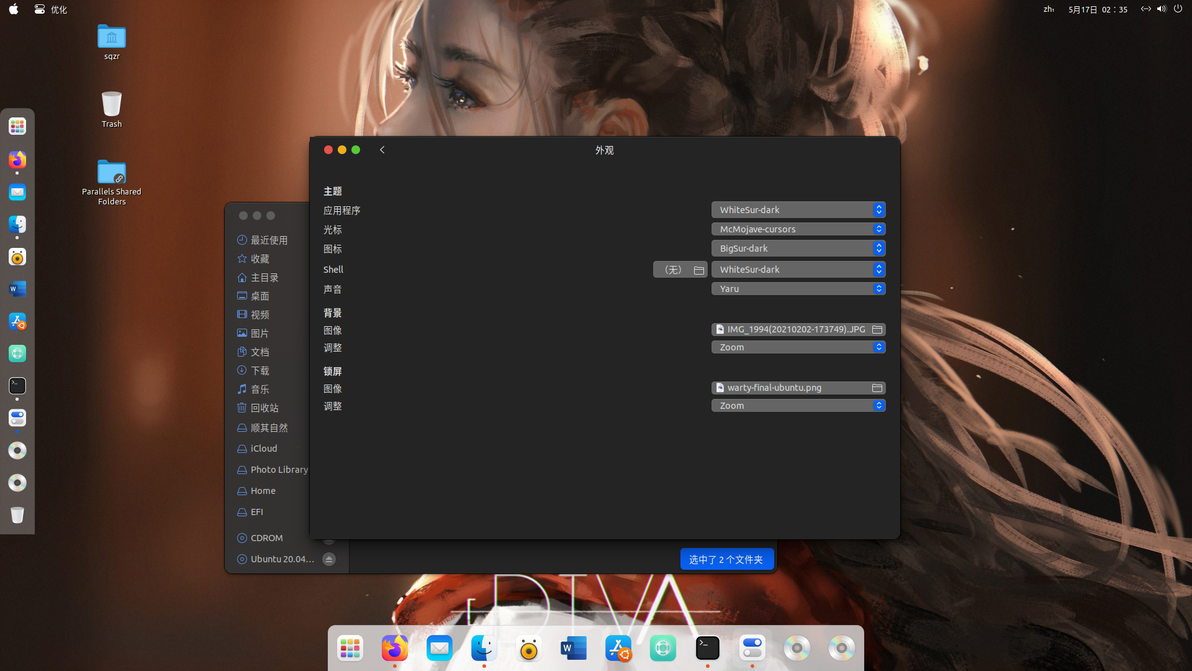1192x671 pixels.
Task: Go back using the header back arrow
Action: (382, 150)
